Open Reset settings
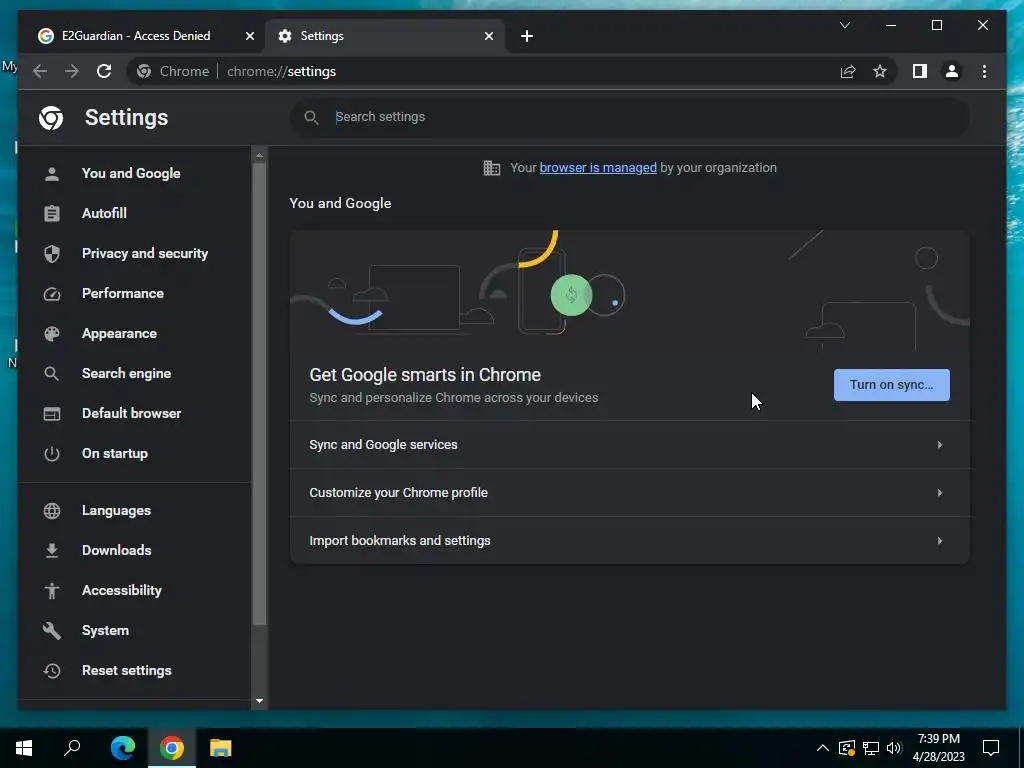This screenshot has width=1024, height=768. coord(127,671)
